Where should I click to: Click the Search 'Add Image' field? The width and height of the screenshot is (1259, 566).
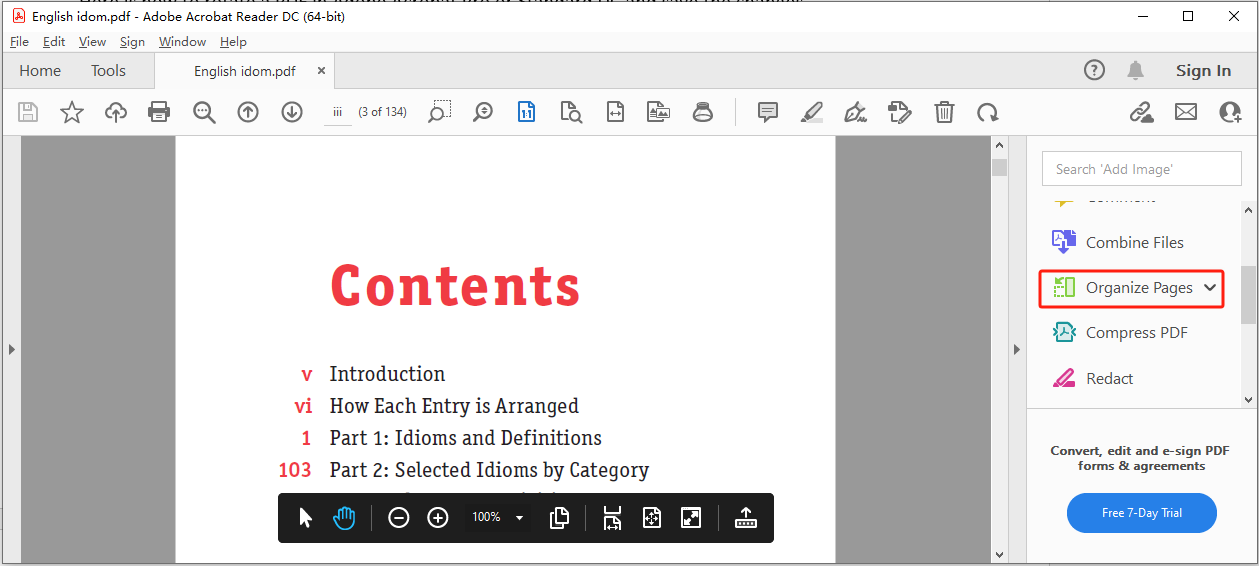coord(1142,169)
